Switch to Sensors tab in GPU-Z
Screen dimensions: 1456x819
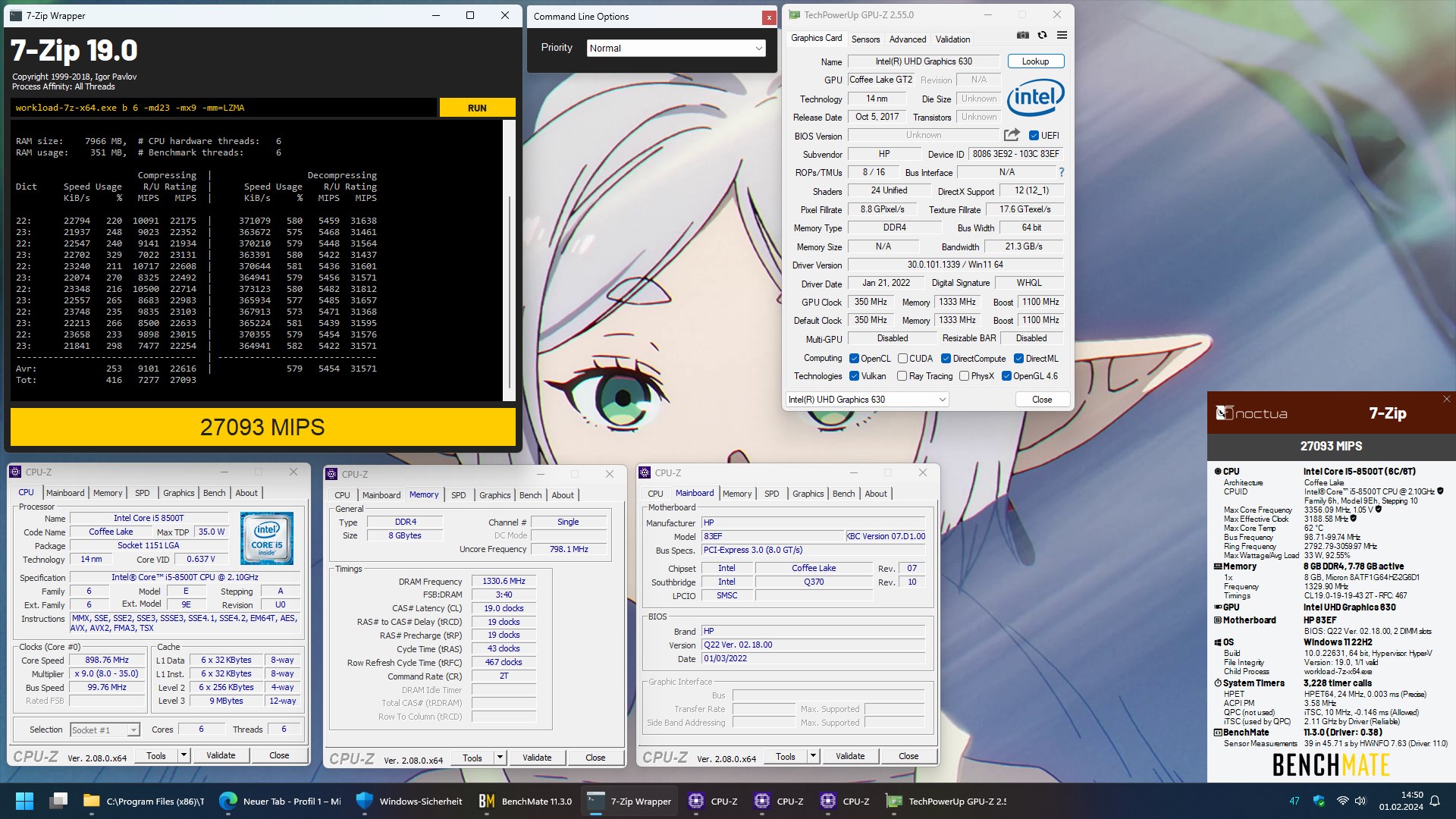tap(865, 39)
